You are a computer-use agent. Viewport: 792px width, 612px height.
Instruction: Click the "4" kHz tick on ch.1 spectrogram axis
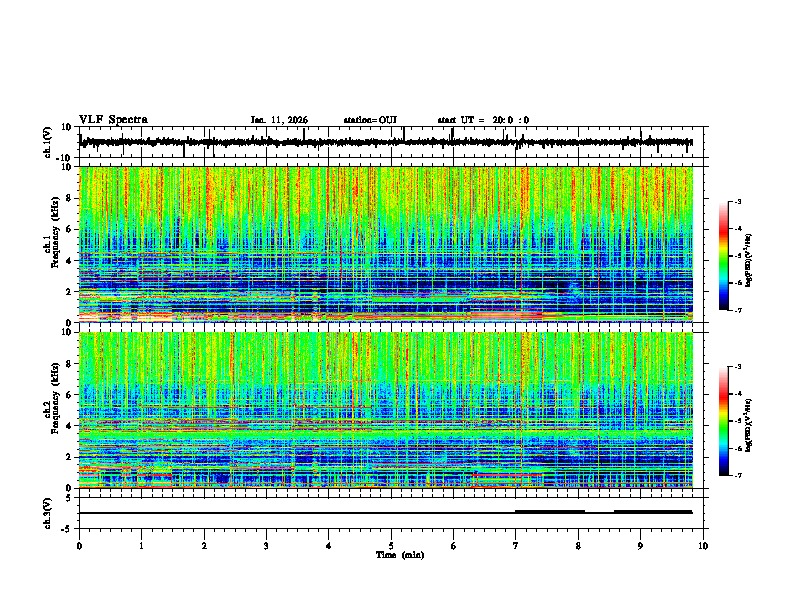click(x=69, y=261)
